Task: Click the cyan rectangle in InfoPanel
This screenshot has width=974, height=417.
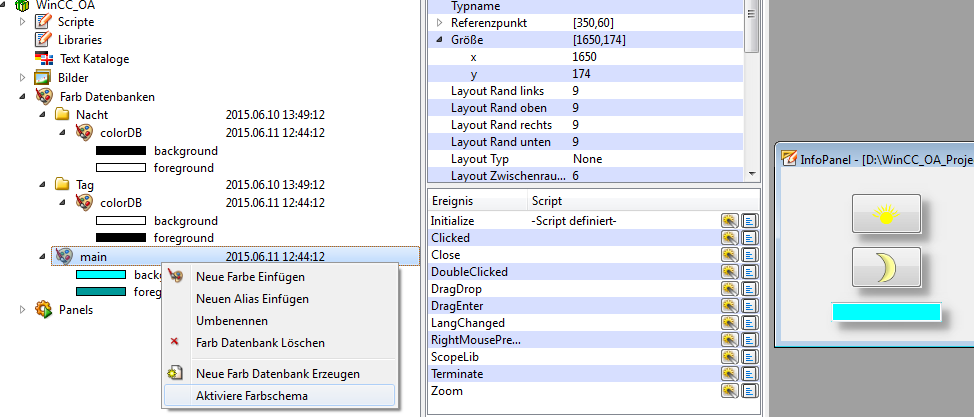Action: (886, 312)
